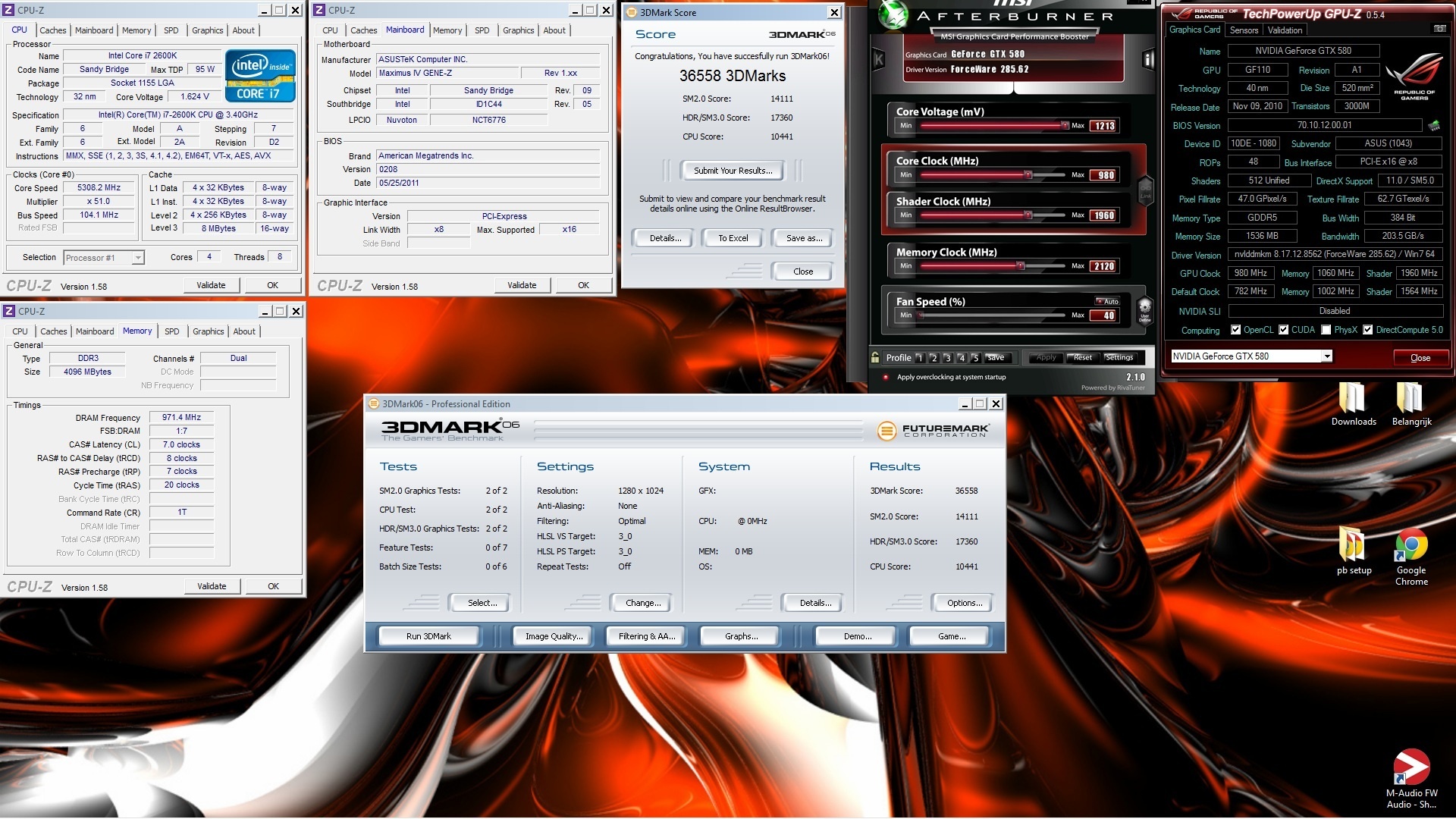Toggle the clock Link icon
This screenshot has height=819, width=1456.
coord(1145,190)
